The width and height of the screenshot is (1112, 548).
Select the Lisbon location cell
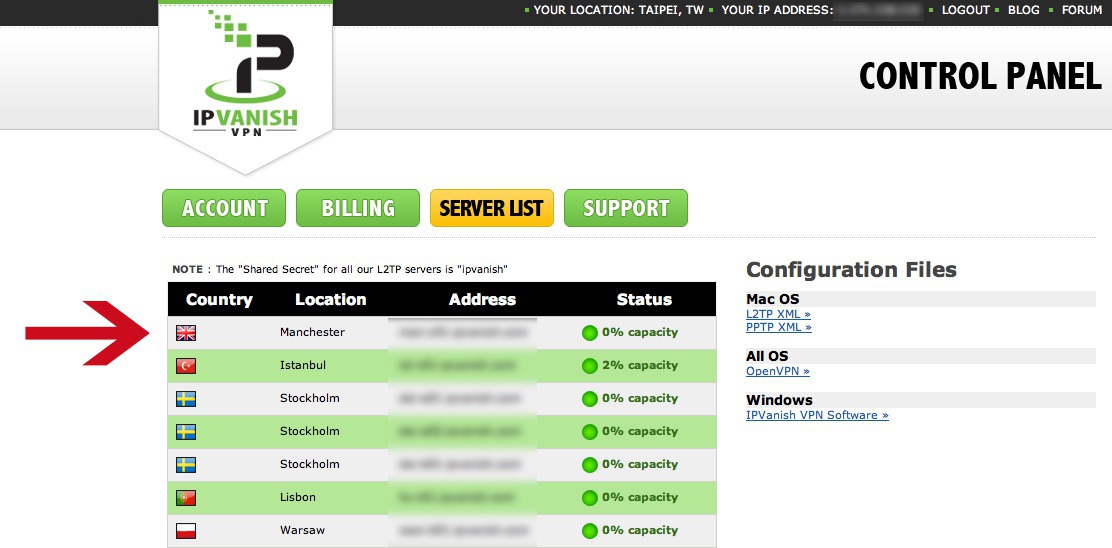pyautogui.click(x=298, y=498)
